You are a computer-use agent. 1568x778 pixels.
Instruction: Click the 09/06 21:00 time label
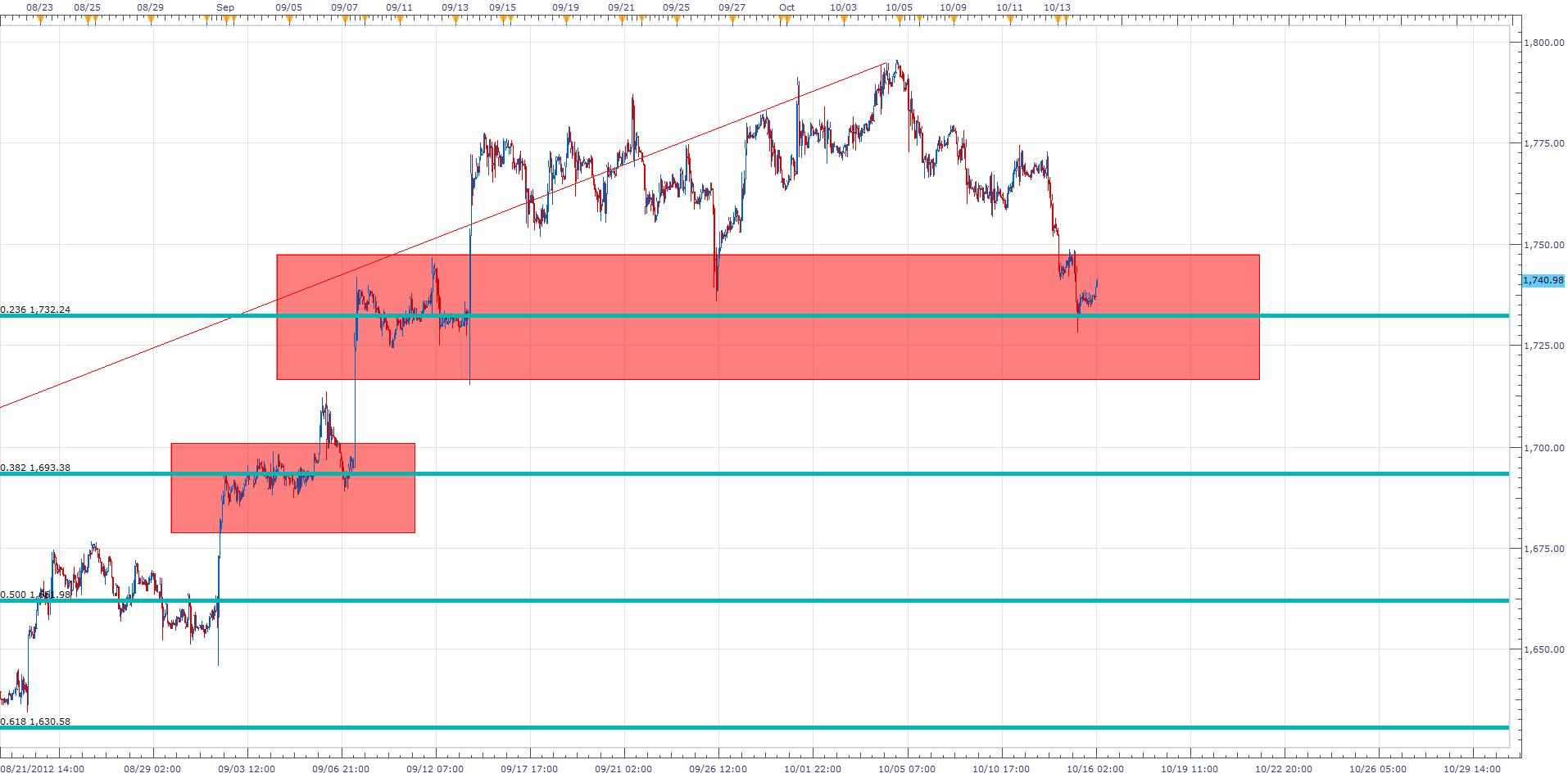tap(341, 769)
